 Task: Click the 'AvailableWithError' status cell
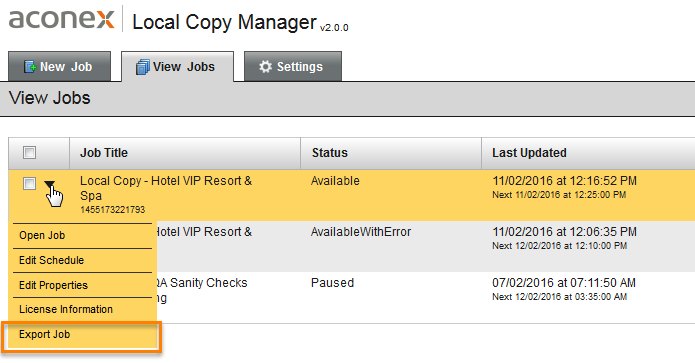pos(361,232)
